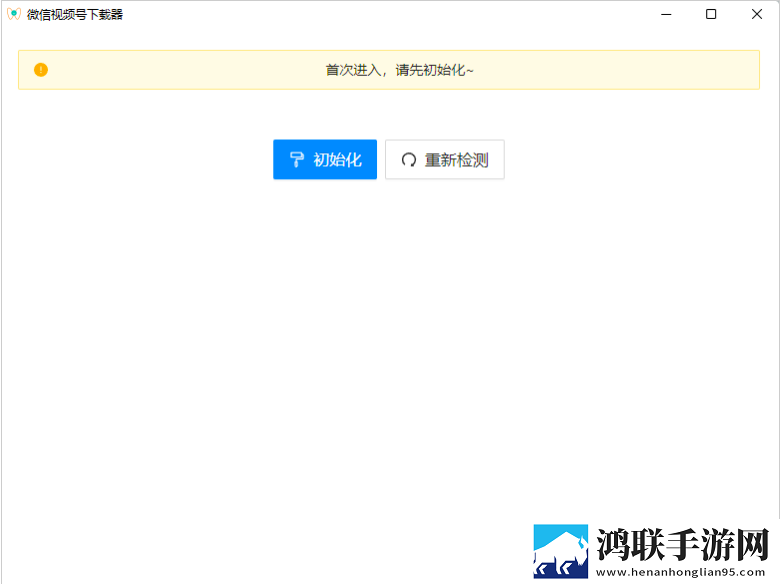Maximize the 微信视频号下载器 window
This screenshot has width=780, height=584.
pos(711,14)
